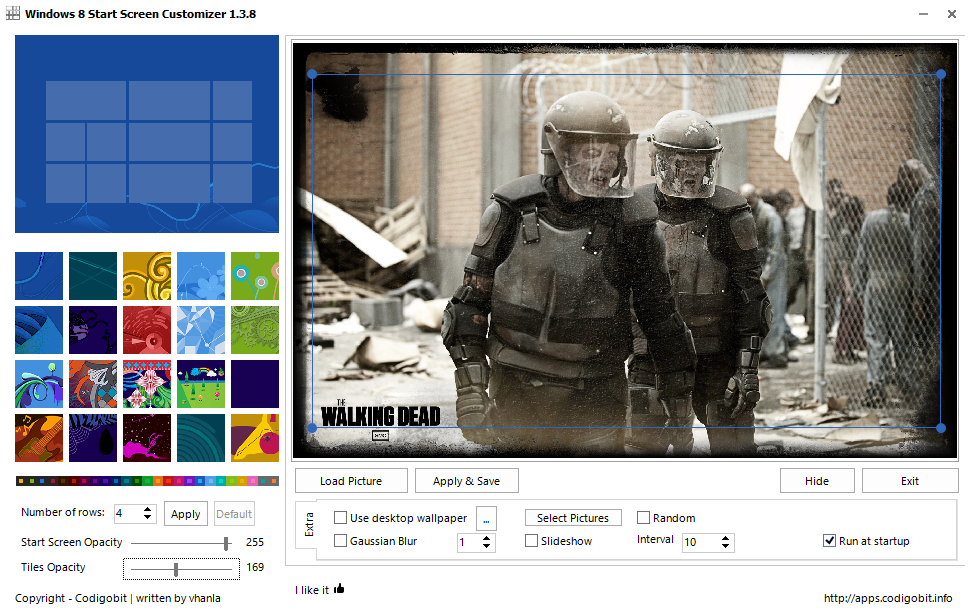This screenshot has width=972, height=611.
Task: Pick the colorful pink floral background thumbnail
Action: click(x=147, y=384)
